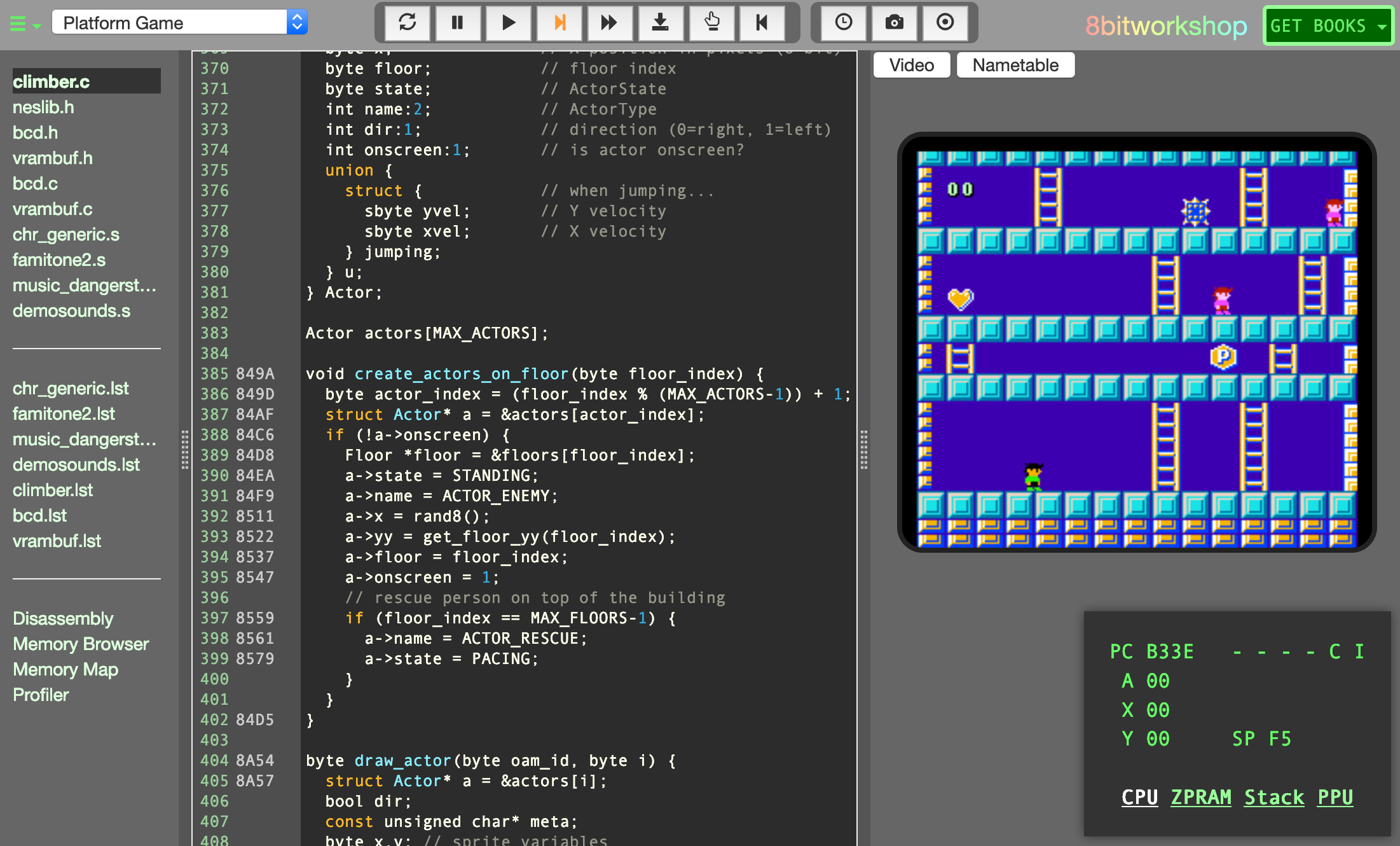
Task: Open the Memory Browser panel
Action: 81,644
